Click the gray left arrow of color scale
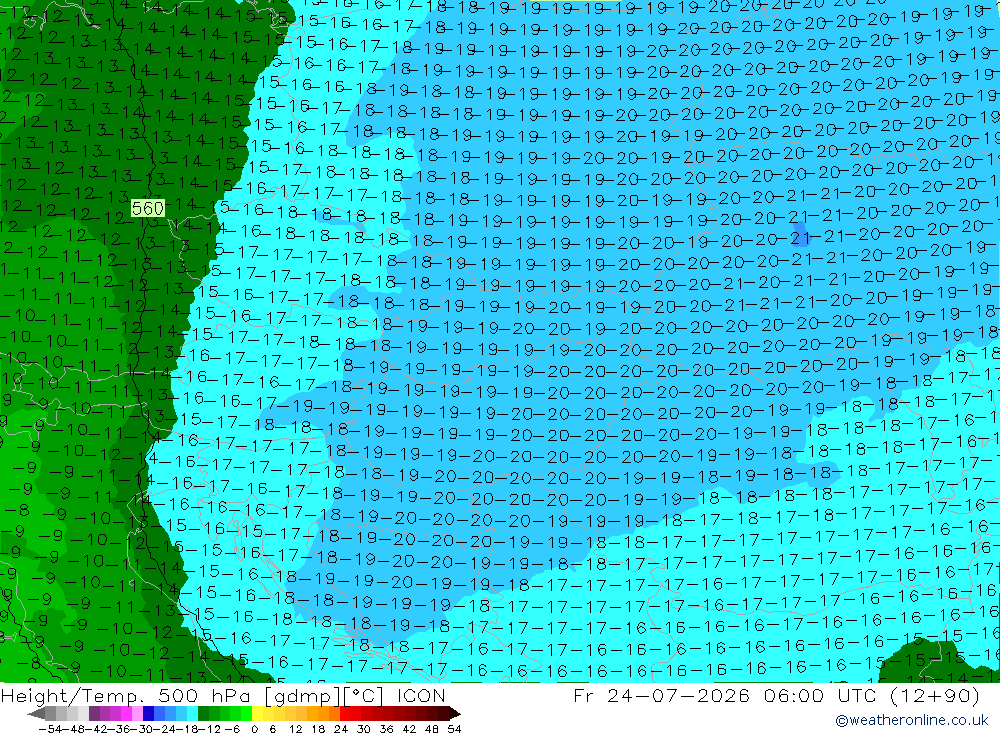This screenshot has height=733, width=1000. pyautogui.click(x=36, y=713)
